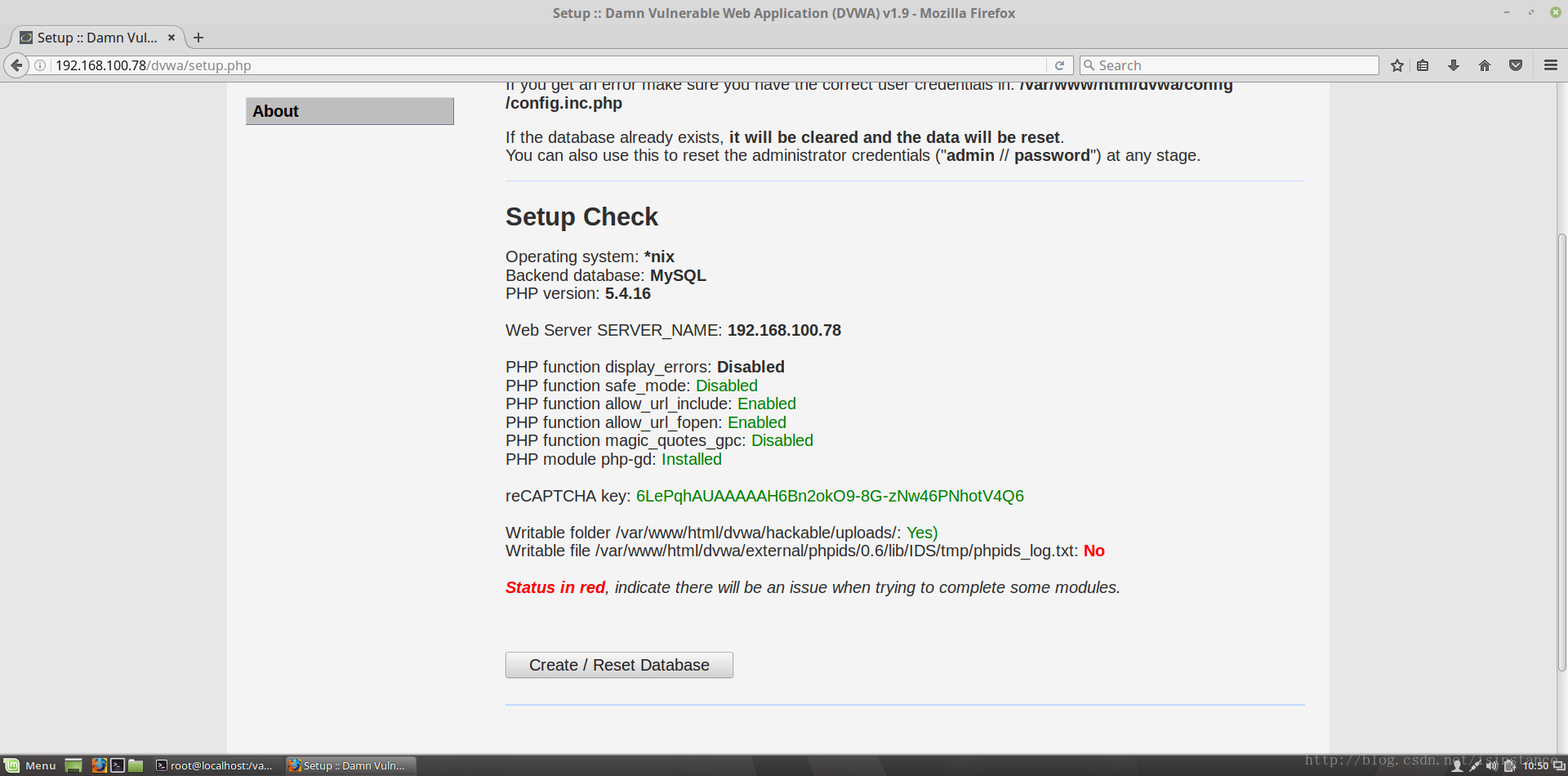Click the '/config.inc.php' path text
This screenshot has width=1568, height=776.
point(563,103)
